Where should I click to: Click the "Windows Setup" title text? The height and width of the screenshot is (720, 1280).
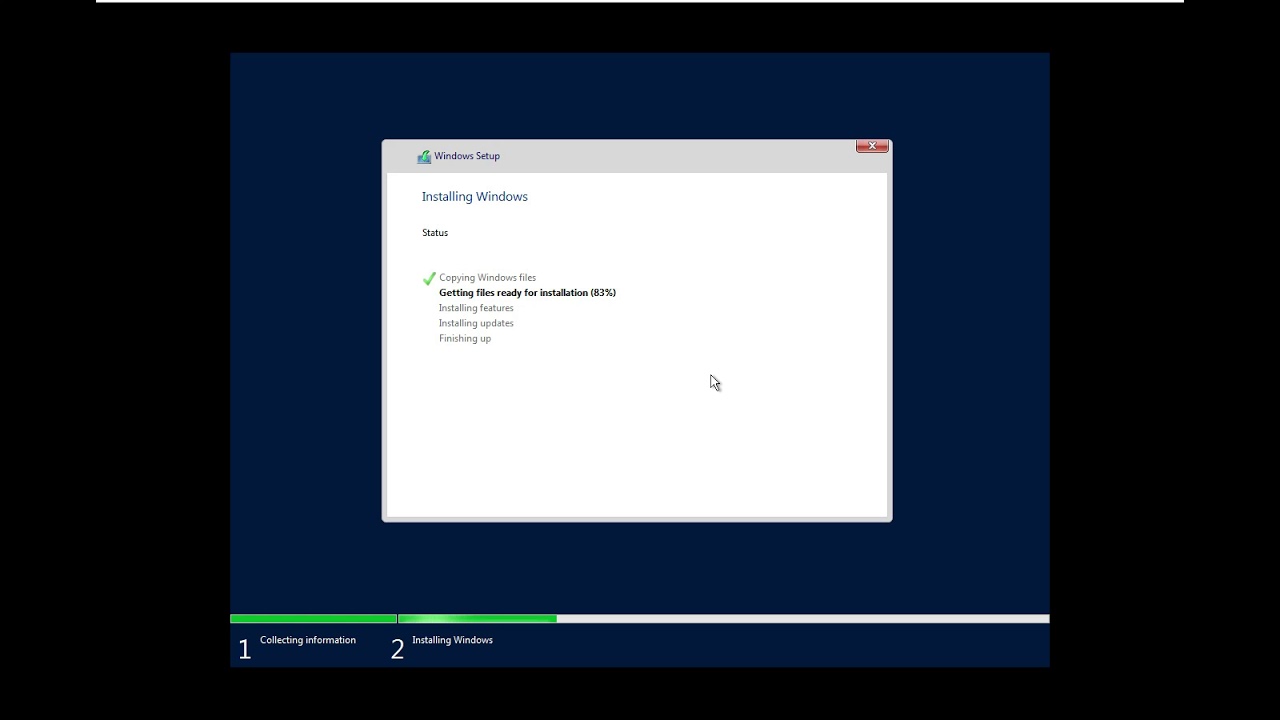click(467, 156)
